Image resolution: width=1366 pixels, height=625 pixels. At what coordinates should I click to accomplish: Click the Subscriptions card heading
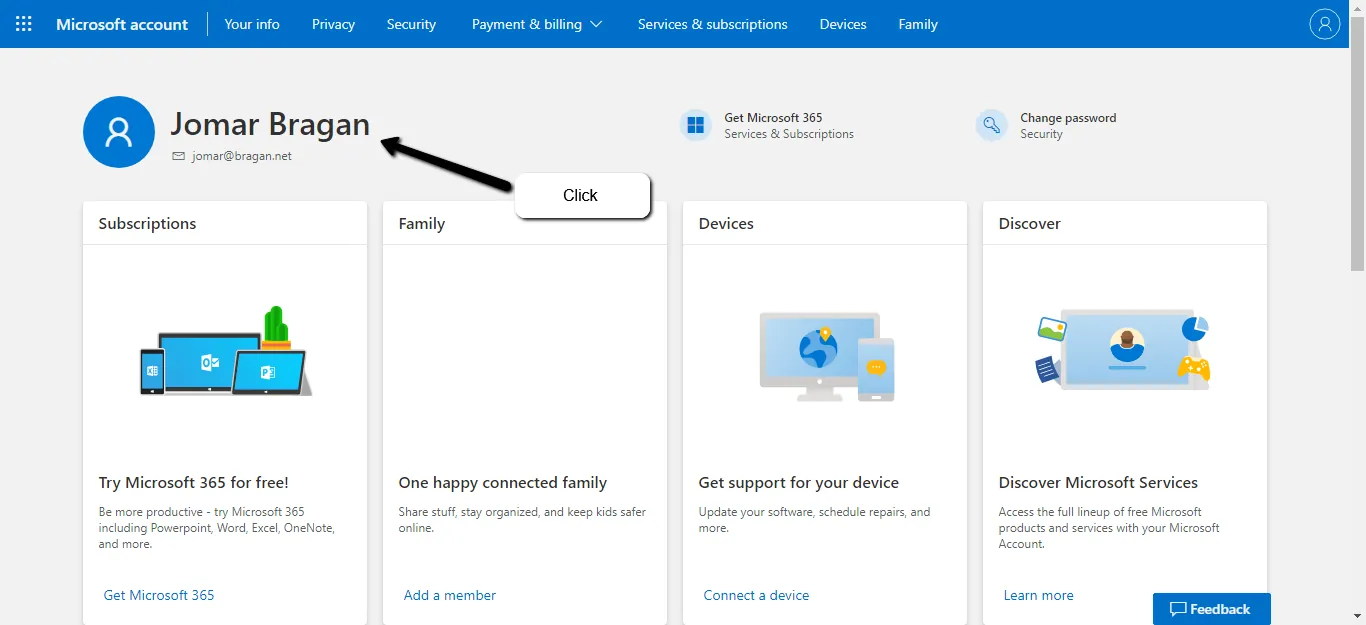click(x=147, y=223)
